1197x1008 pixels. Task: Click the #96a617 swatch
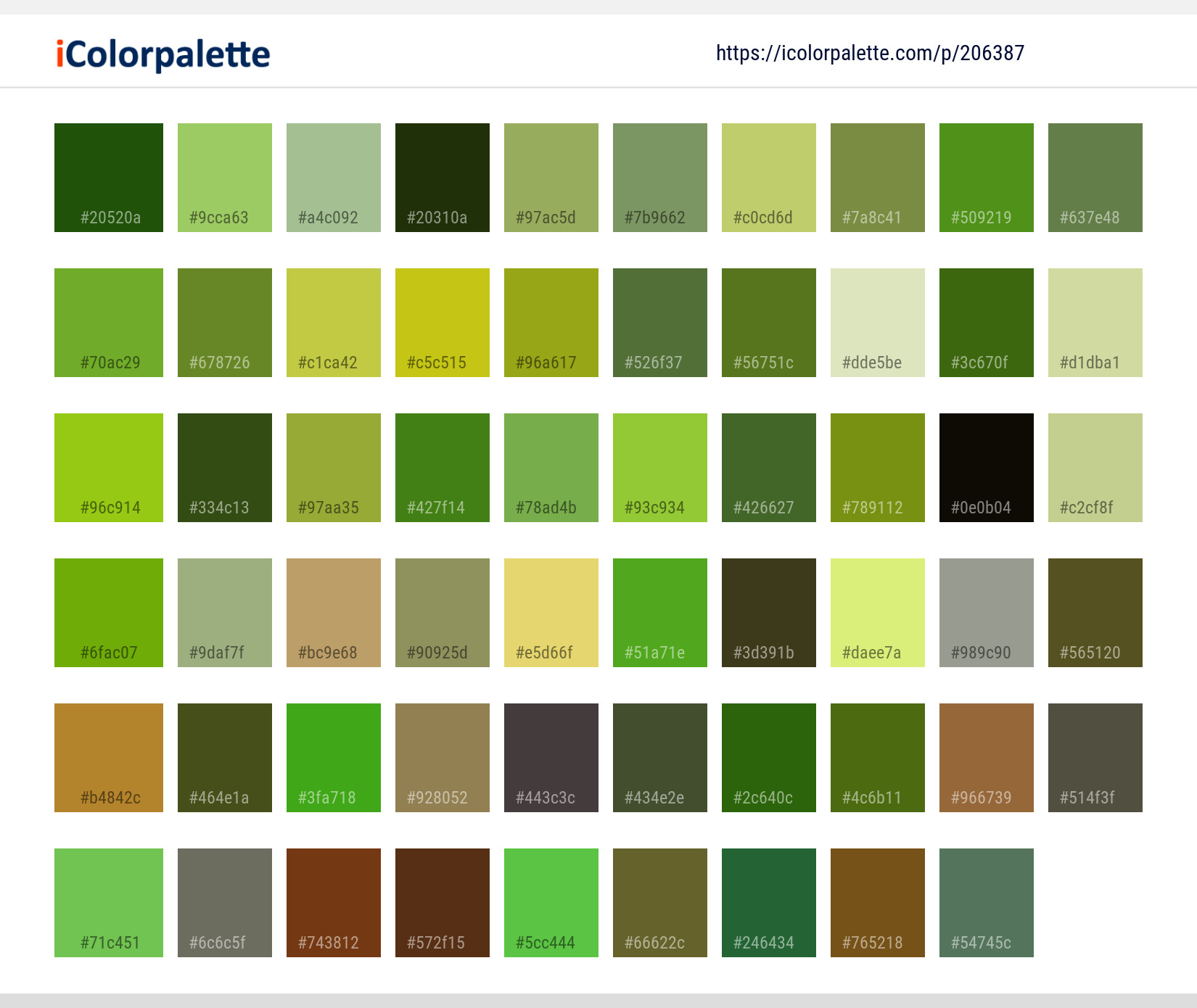(551, 323)
